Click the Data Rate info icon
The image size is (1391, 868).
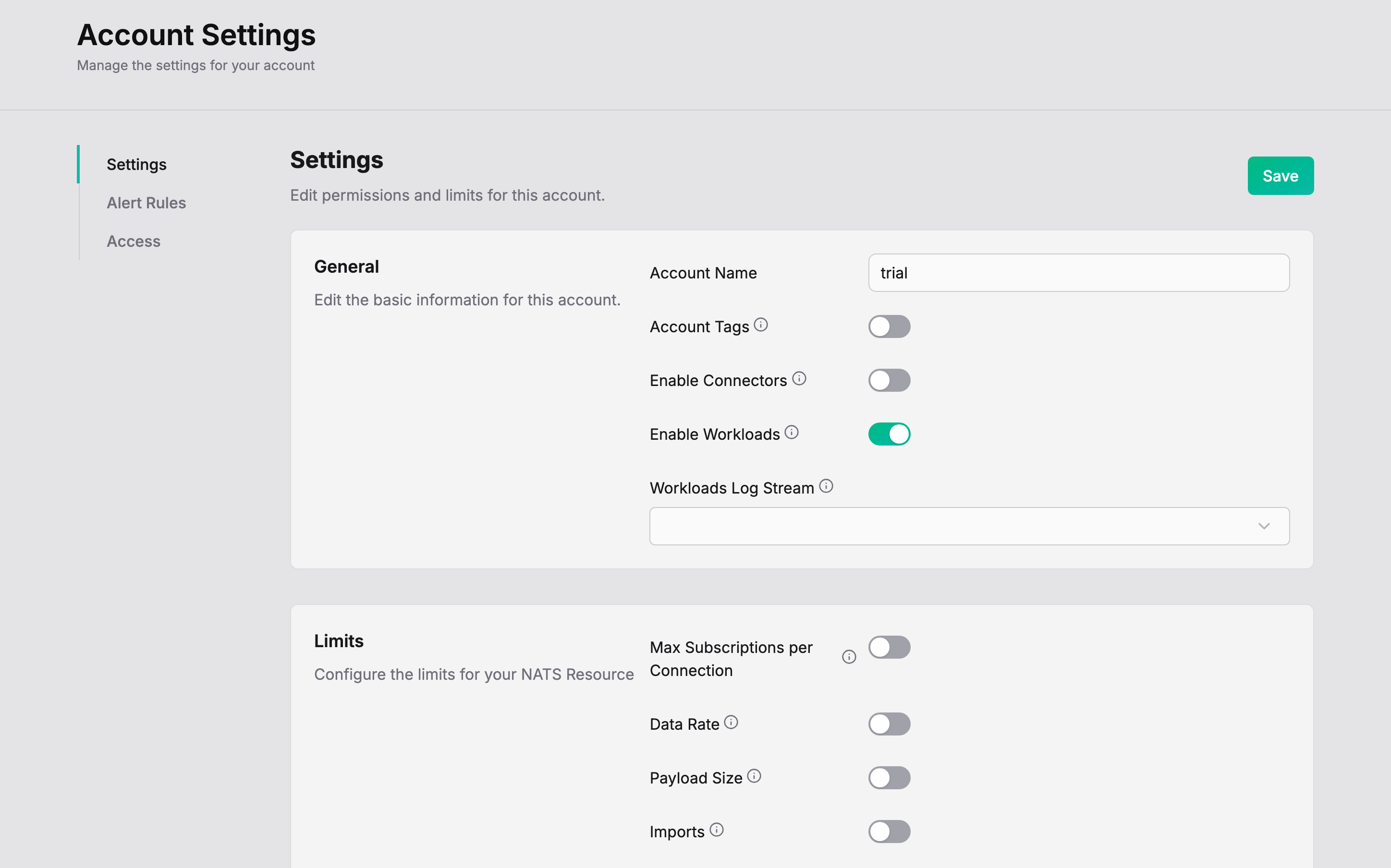(731, 722)
